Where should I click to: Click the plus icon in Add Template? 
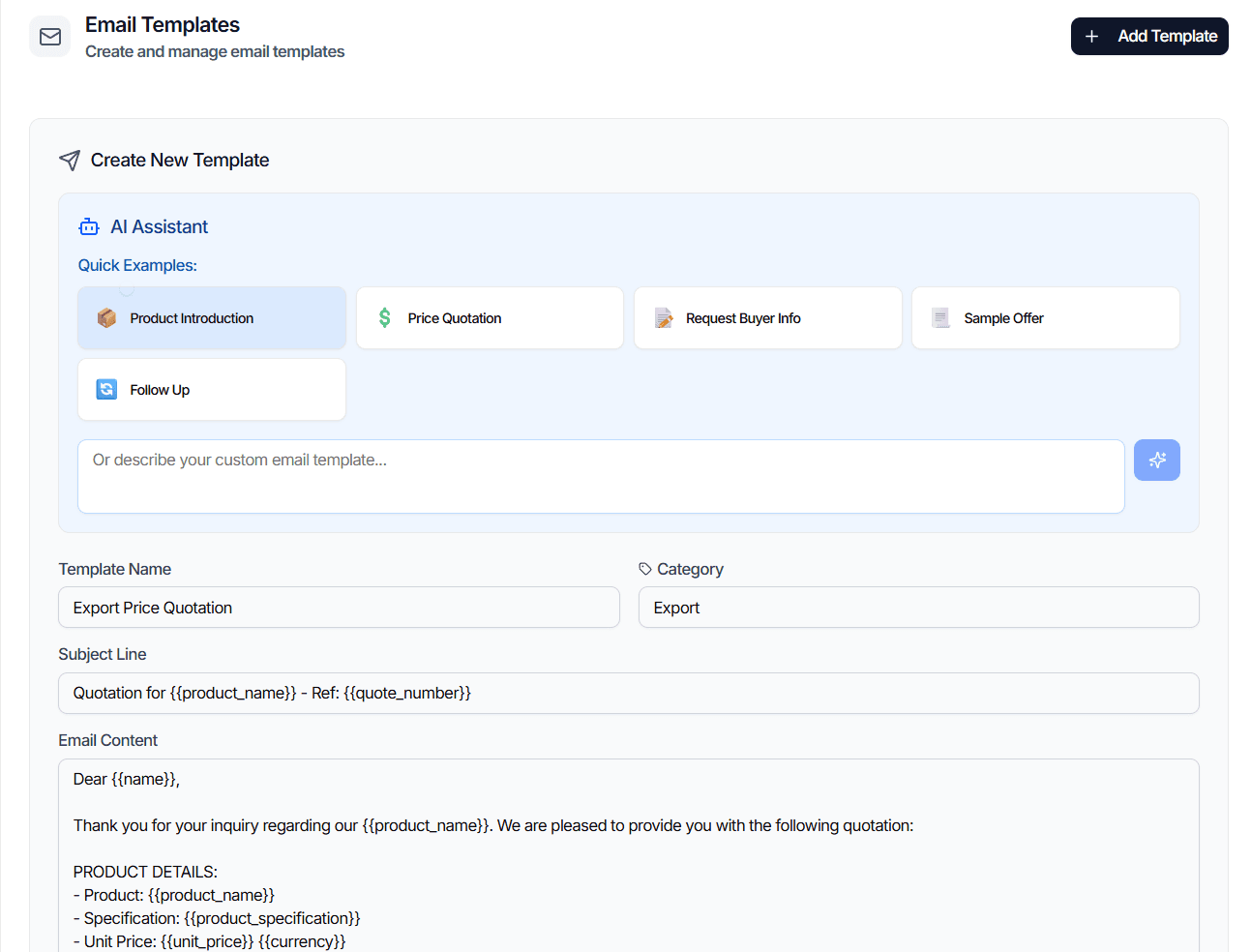click(1091, 37)
